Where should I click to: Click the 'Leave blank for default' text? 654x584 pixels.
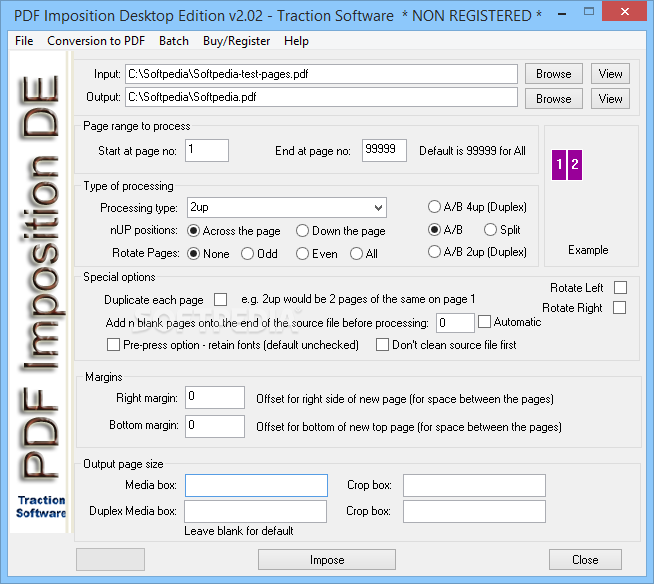(x=239, y=531)
